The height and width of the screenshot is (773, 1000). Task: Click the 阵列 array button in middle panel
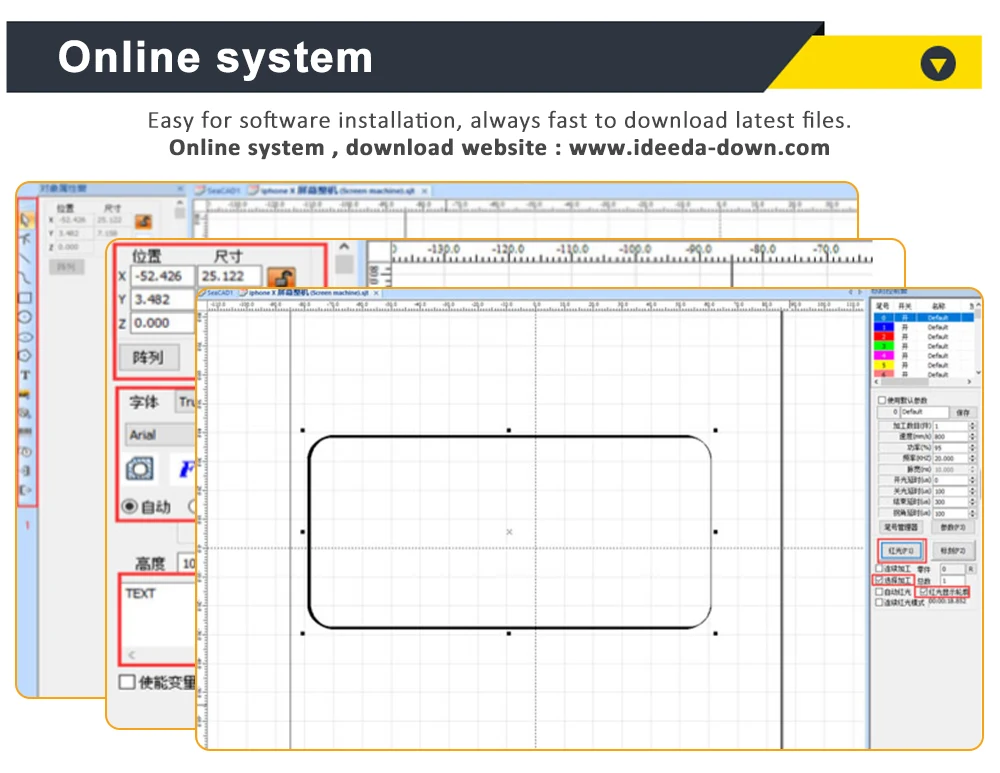click(x=148, y=357)
